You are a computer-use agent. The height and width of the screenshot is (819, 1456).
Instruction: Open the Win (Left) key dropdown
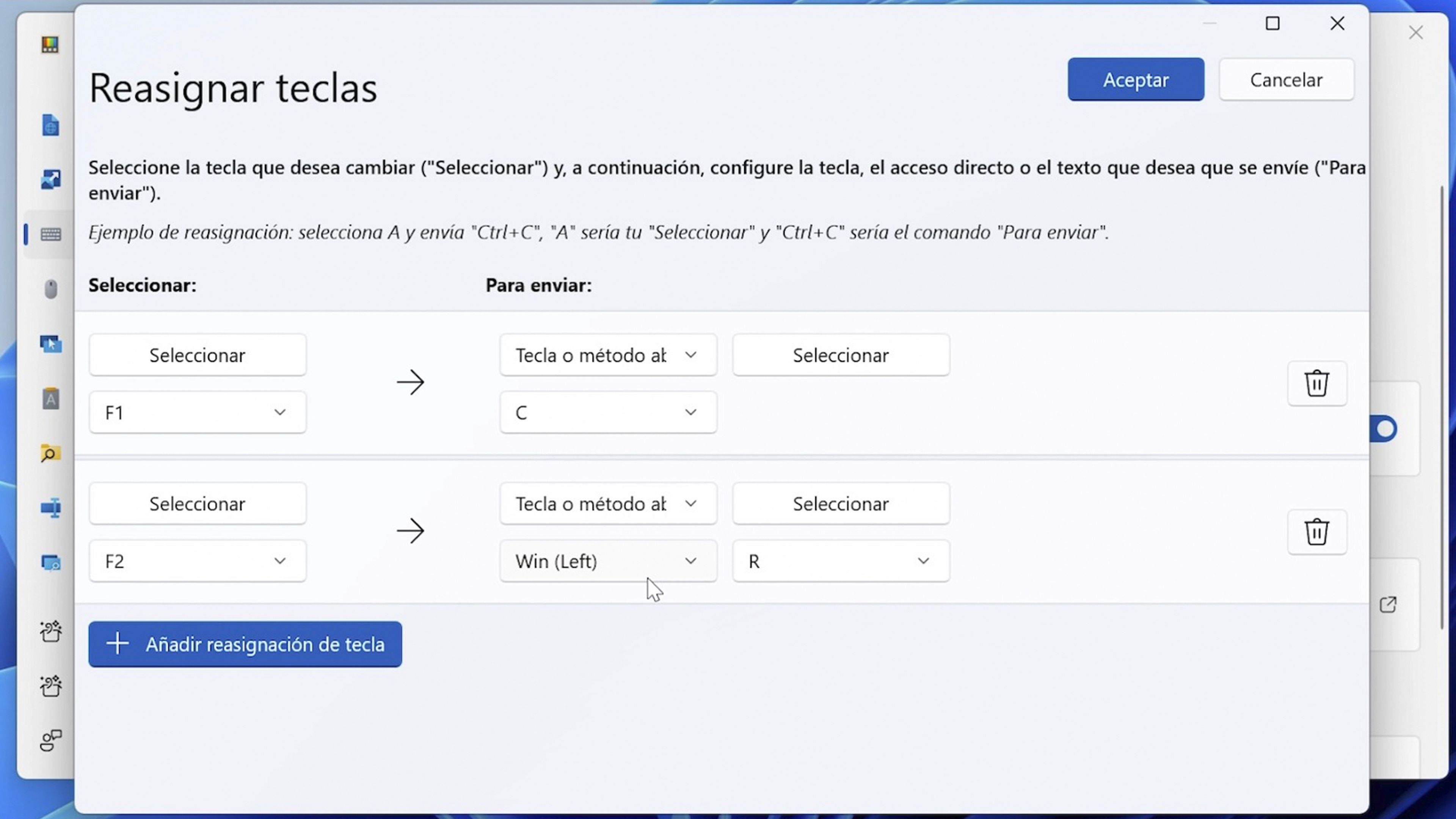(608, 561)
